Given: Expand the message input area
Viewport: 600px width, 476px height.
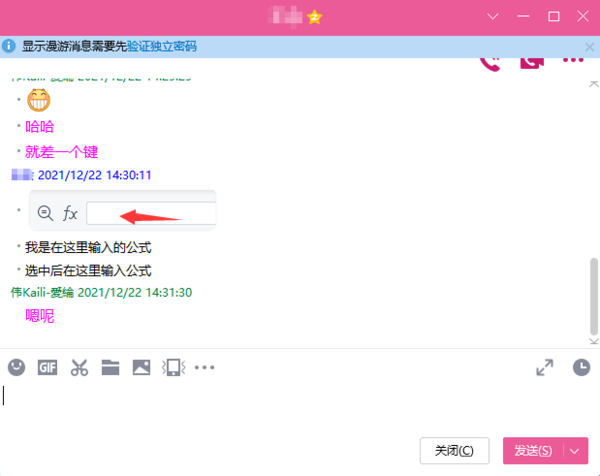Looking at the screenshot, I should pyautogui.click(x=545, y=368).
